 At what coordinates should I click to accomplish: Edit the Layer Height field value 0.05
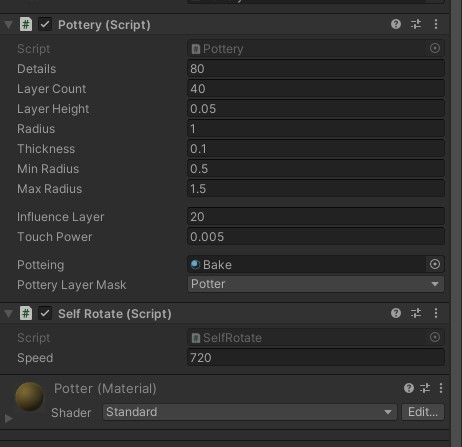316,109
